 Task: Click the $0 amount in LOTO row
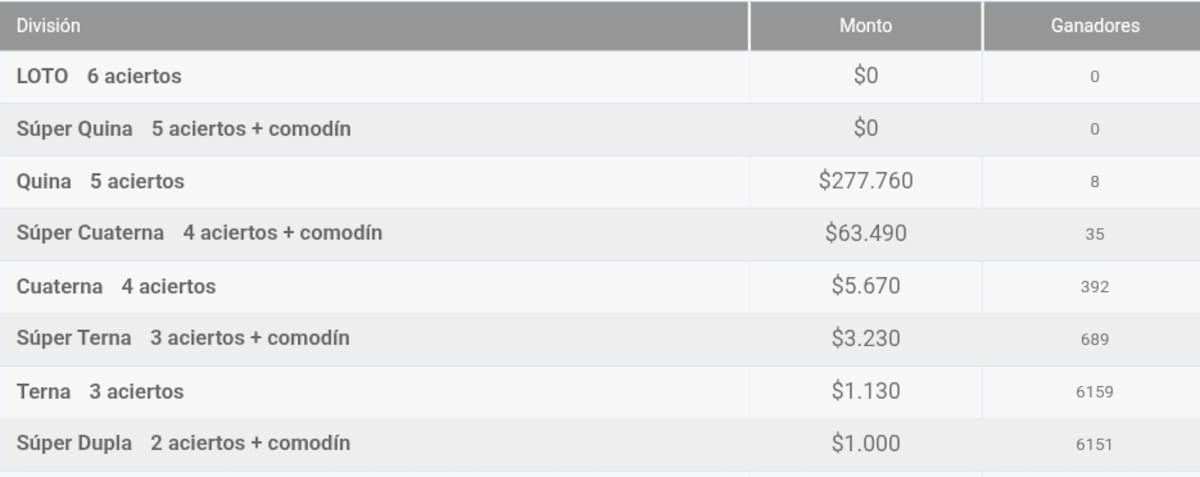[x=865, y=76]
